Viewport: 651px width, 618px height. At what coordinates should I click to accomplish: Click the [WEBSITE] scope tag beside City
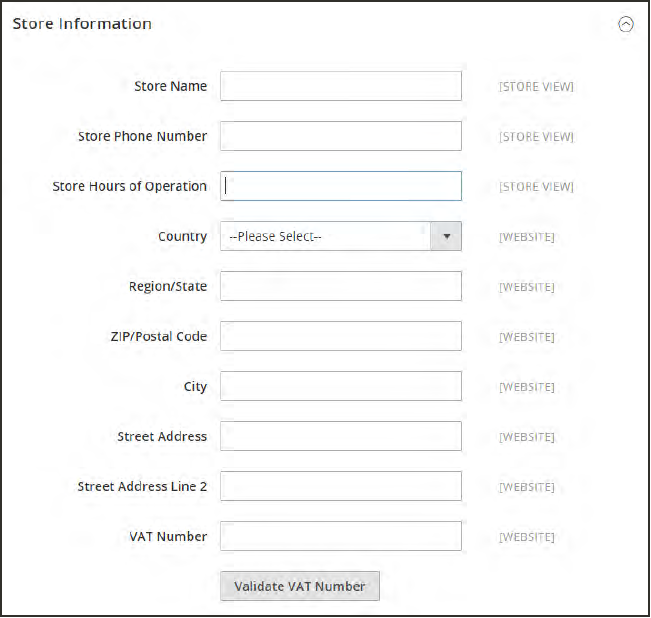[526, 387]
